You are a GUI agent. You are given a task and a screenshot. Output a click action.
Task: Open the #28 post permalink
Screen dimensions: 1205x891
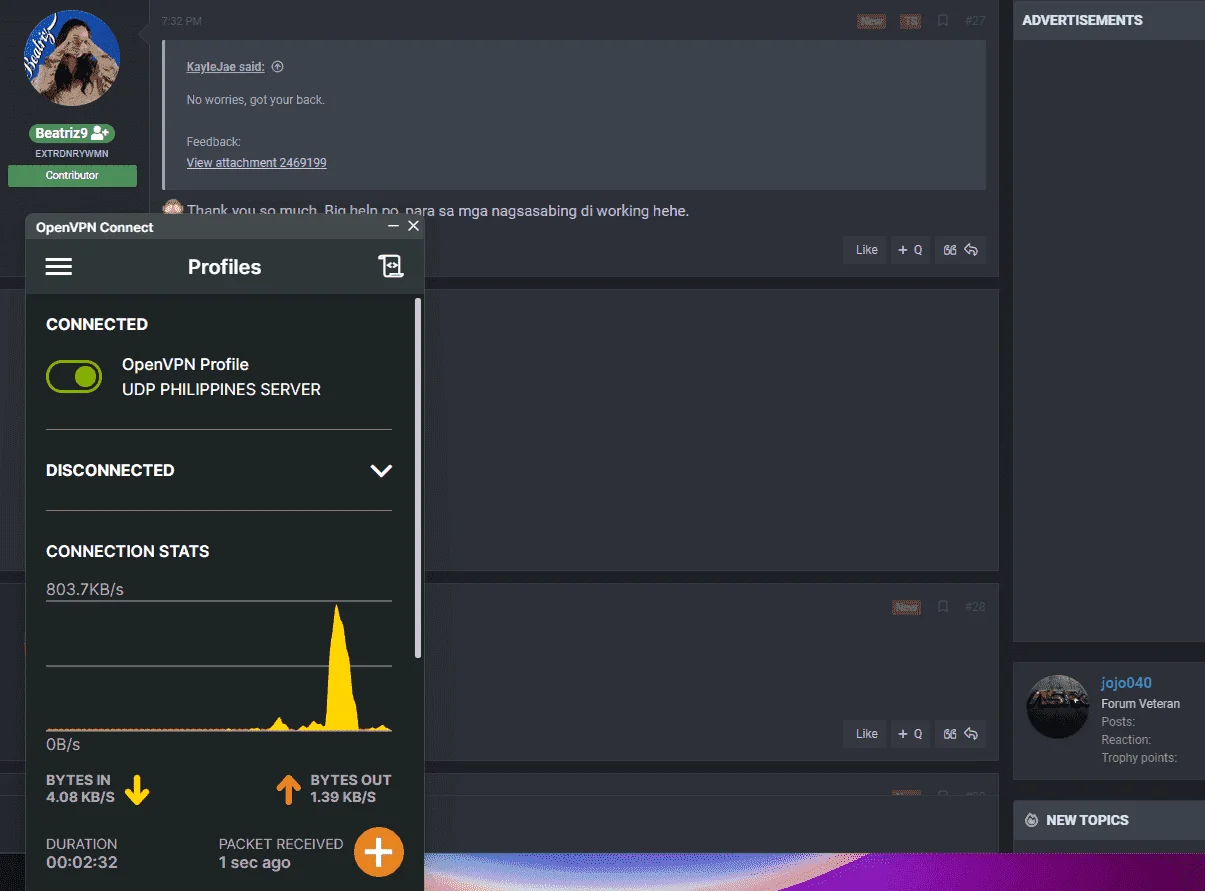975,607
